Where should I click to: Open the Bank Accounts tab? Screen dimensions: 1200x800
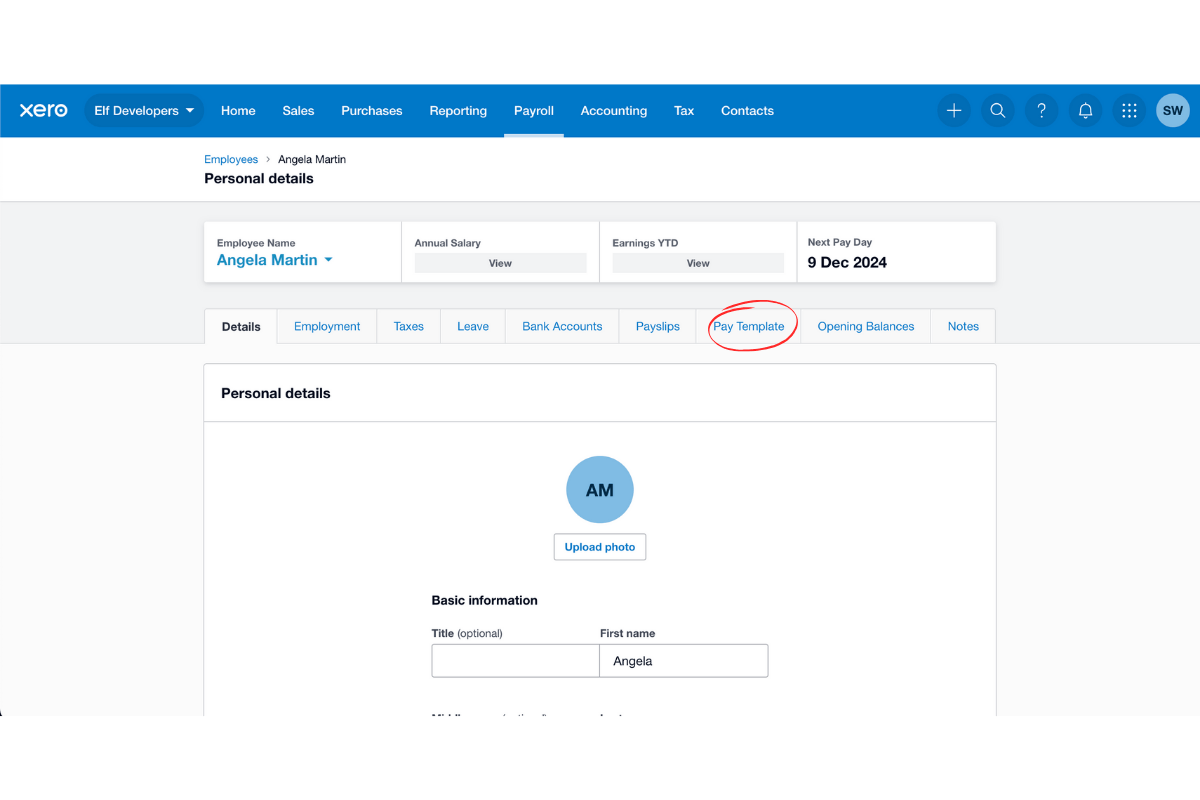[x=561, y=326]
